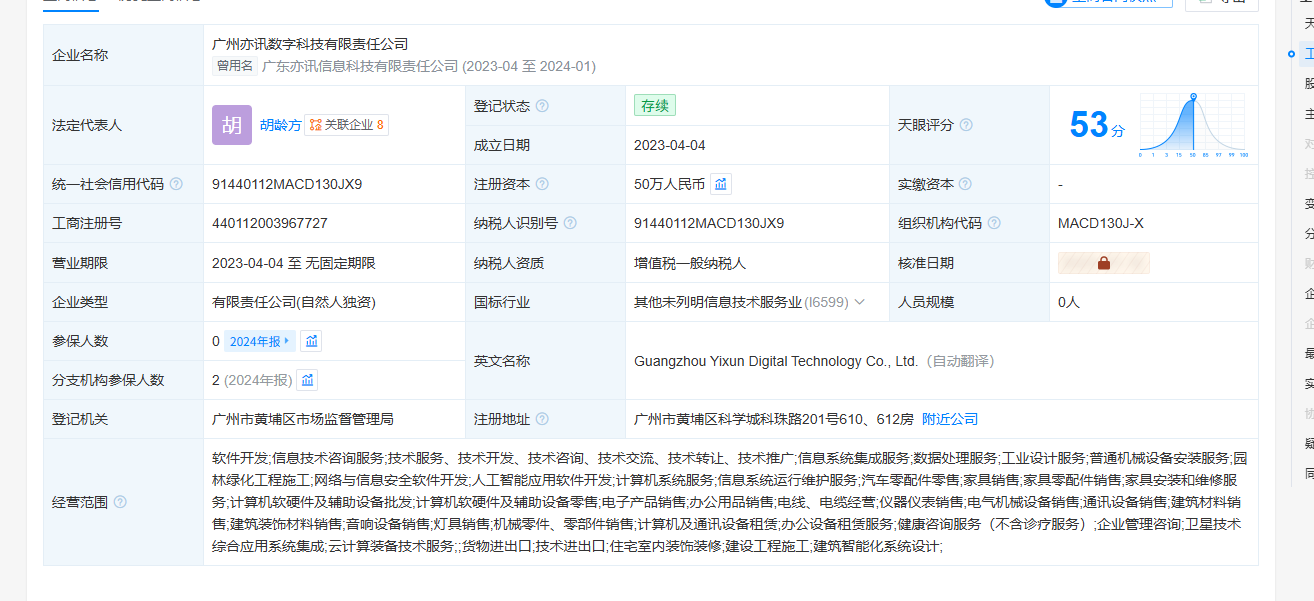Image resolution: width=1314 pixels, height=601 pixels.
Task: Click the help icon next to 实缴资本
Action: (x=966, y=184)
